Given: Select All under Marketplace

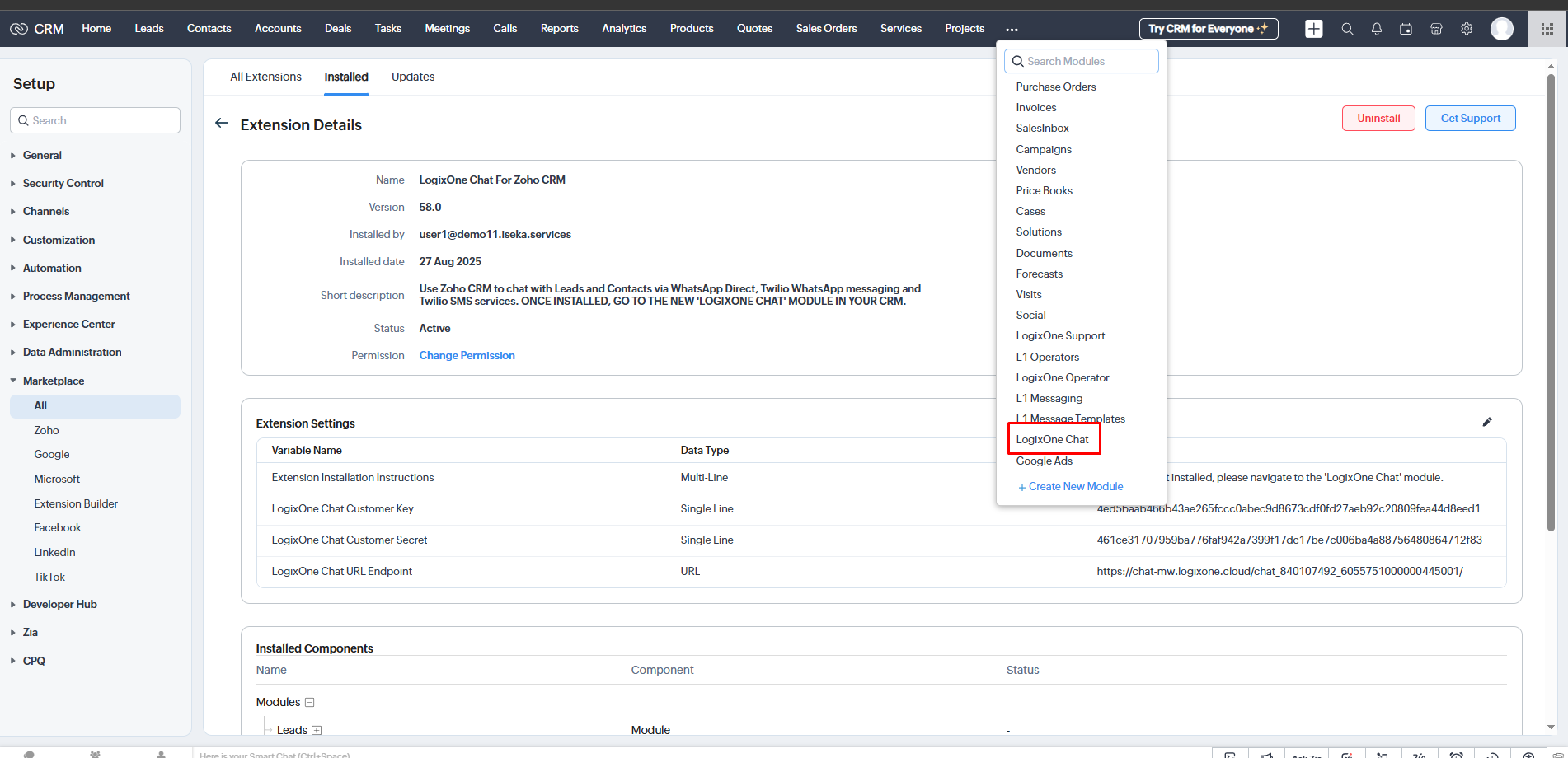Looking at the screenshot, I should [95, 405].
